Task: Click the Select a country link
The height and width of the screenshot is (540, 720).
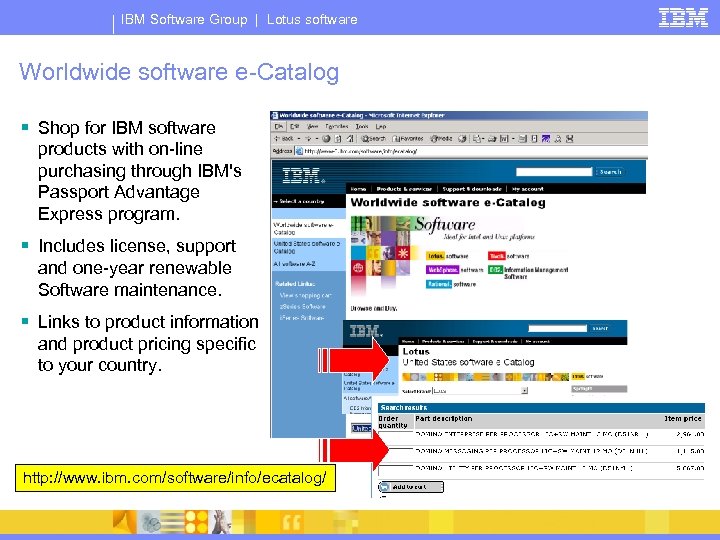Action: [299, 201]
